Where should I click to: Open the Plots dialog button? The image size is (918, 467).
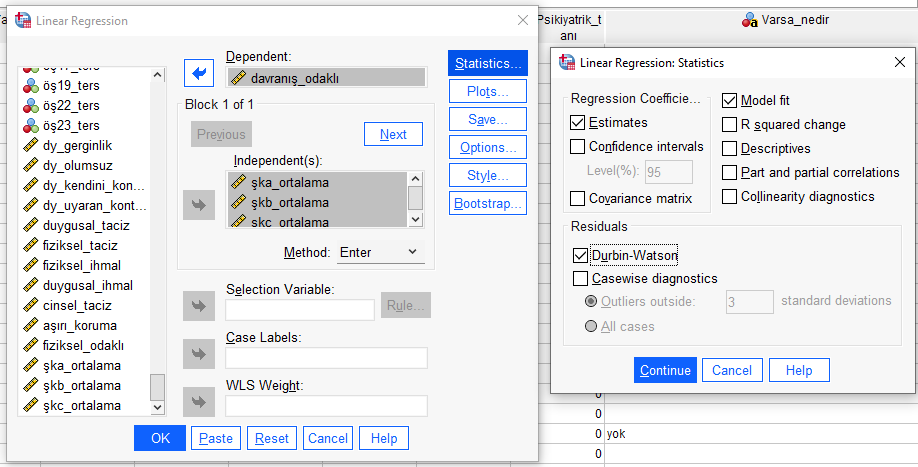[487, 91]
